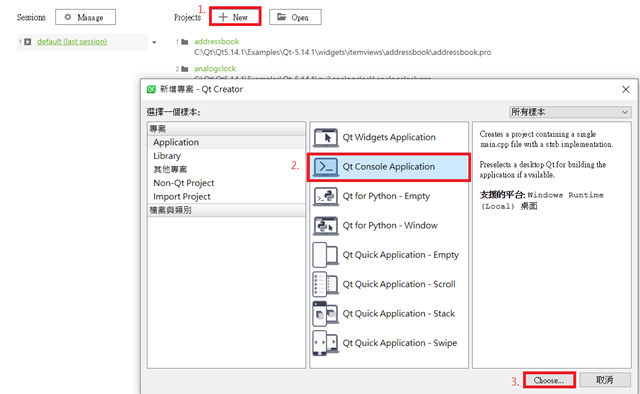Viewport: 640px width, 394px height.
Task: Click the folder icon beside addressbook
Action: (185, 42)
